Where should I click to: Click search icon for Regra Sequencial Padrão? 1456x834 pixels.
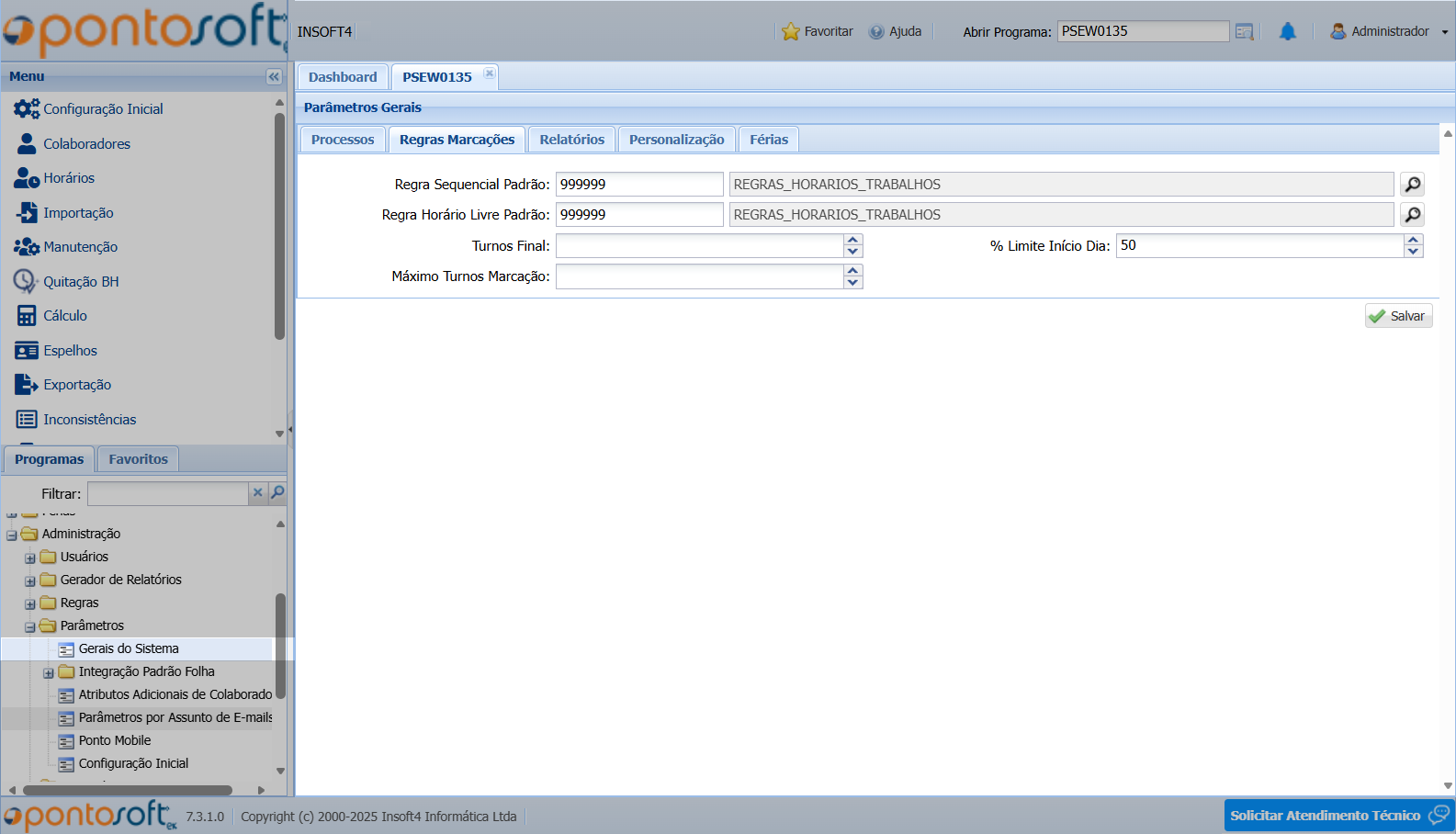pyautogui.click(x=1412, y=185)
